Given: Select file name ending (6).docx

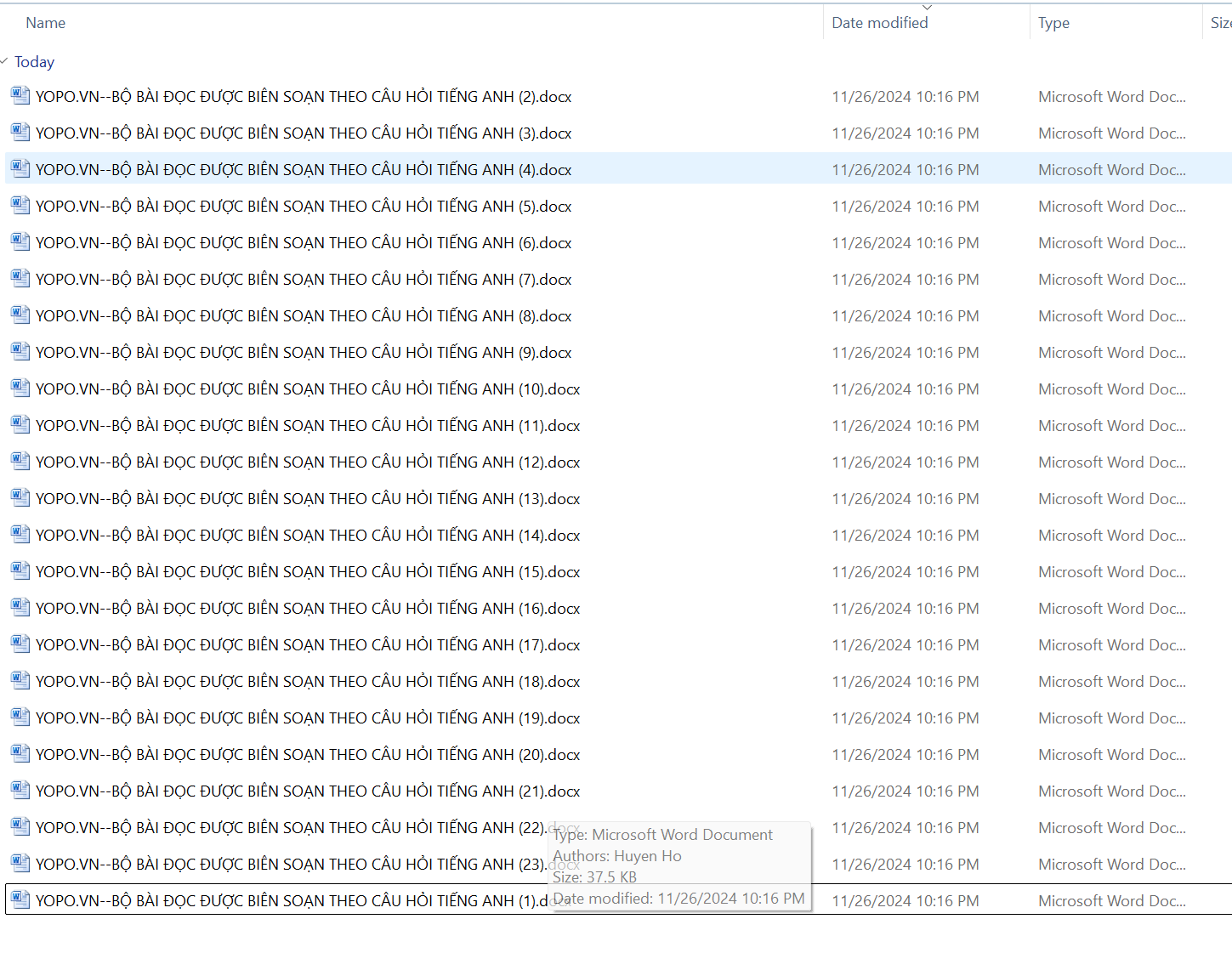Looking at the screenshot, I should 304,243.
